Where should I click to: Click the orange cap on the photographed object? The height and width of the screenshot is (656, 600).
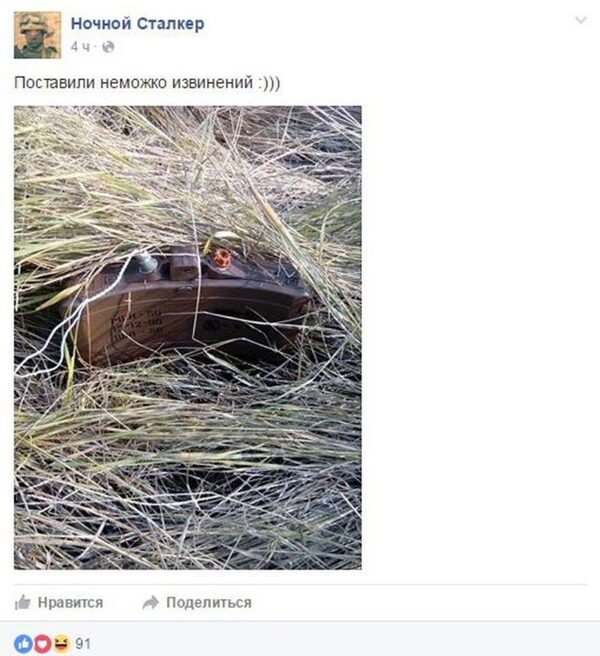pyautogui.click(x=221, y=258)
